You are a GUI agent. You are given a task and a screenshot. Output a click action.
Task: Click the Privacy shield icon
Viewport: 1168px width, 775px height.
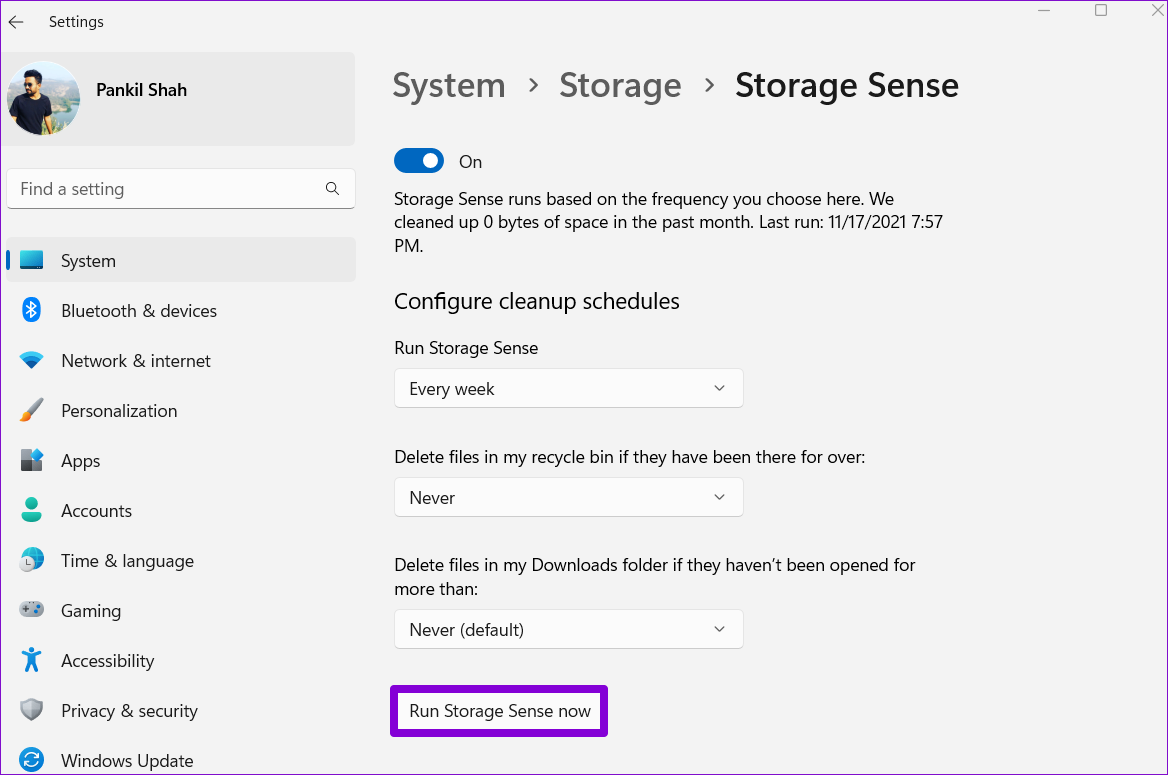coord(31,709)
